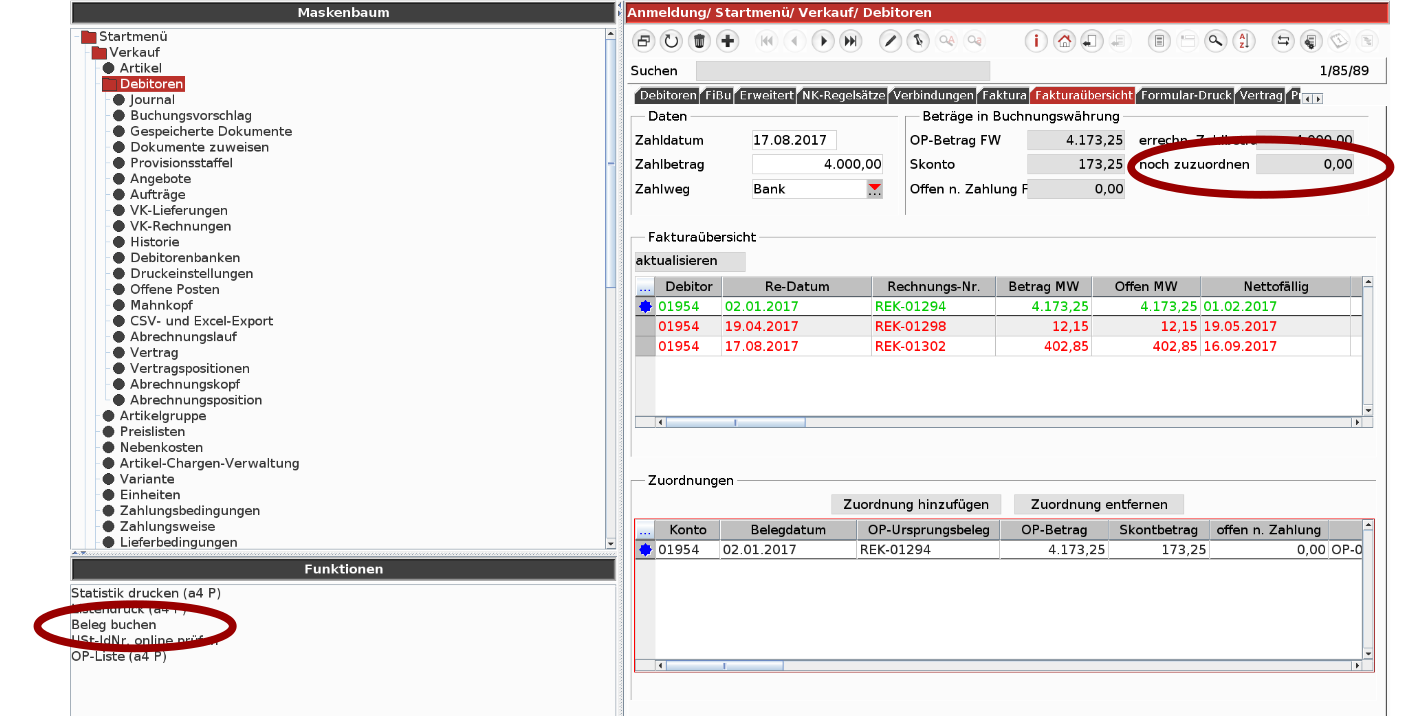Image resolution: width=1402 pixels, height=718 pixels.
Task: Switch to the Faktura tab
Action: pyautogui.click(x=1003, y=96)
